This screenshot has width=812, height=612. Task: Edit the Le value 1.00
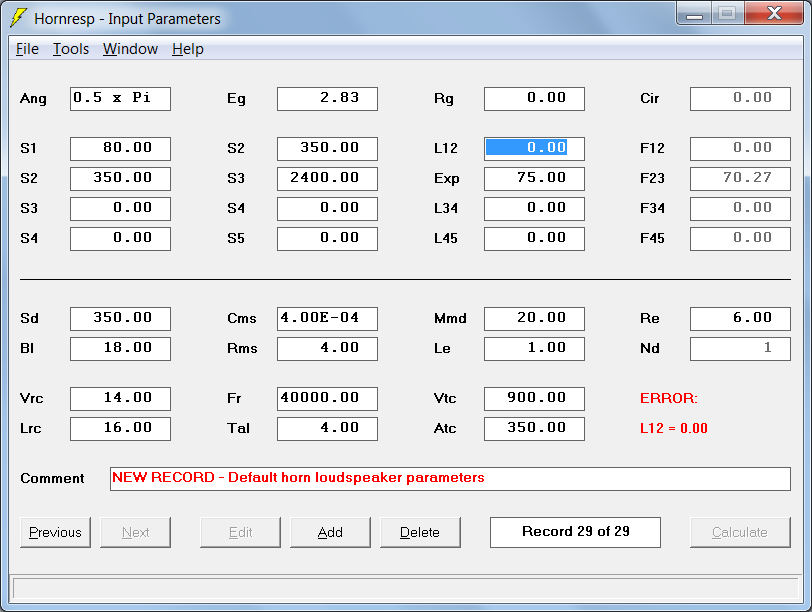[x=534, y=349]
